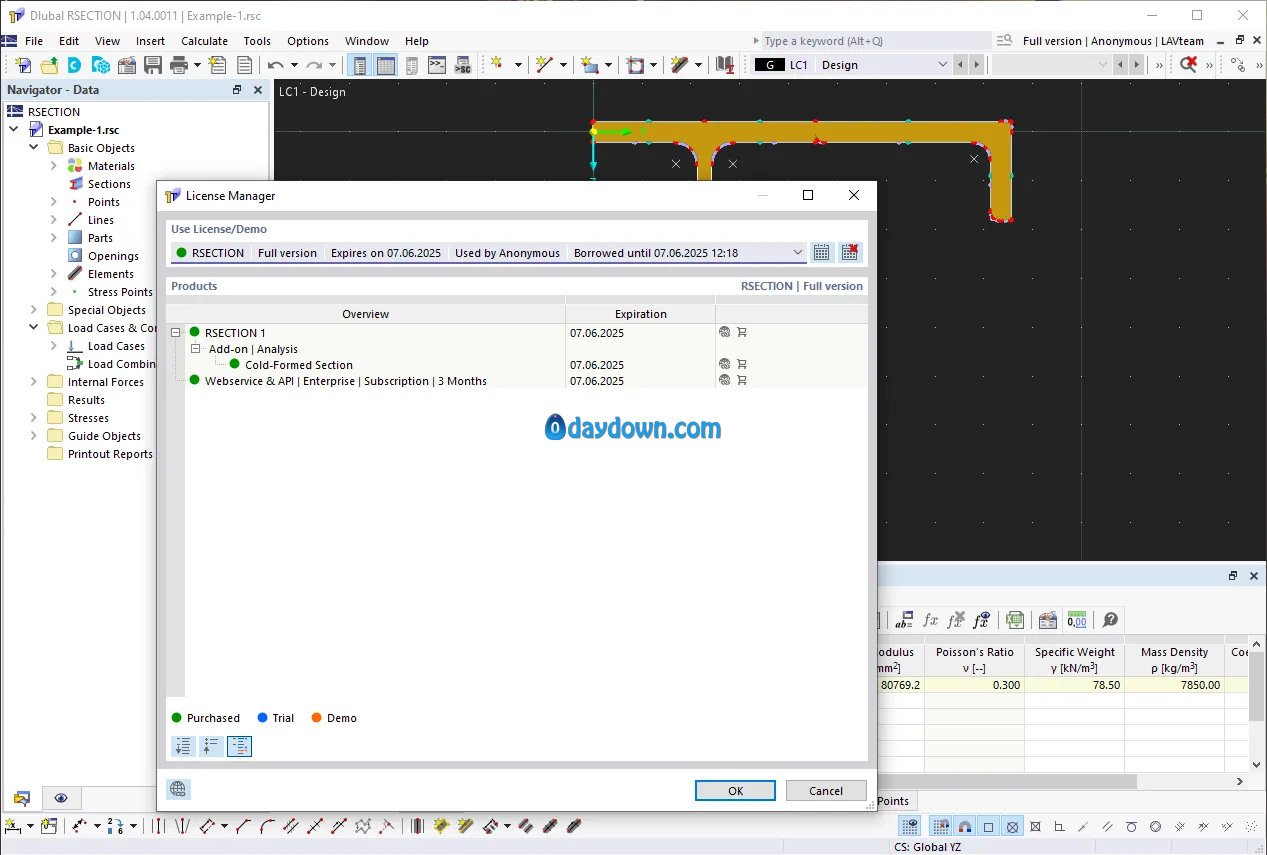Go to previous load case arrow
The width and height of the screenshot is (1267, 855).
[960, 65]
